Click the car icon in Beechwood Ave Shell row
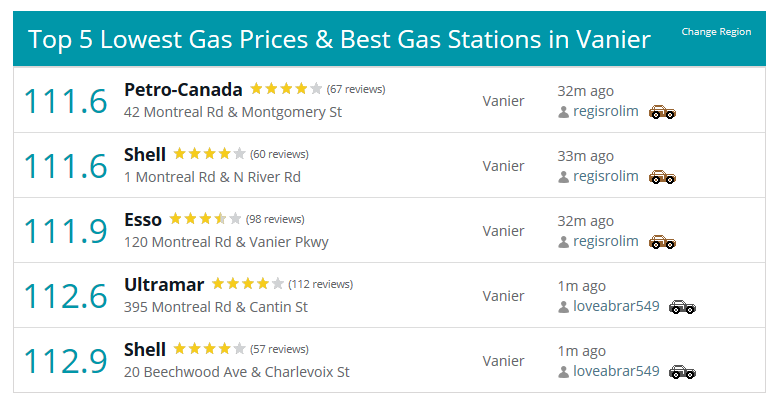This screenshot has height=402, width=779. [683, 372]
